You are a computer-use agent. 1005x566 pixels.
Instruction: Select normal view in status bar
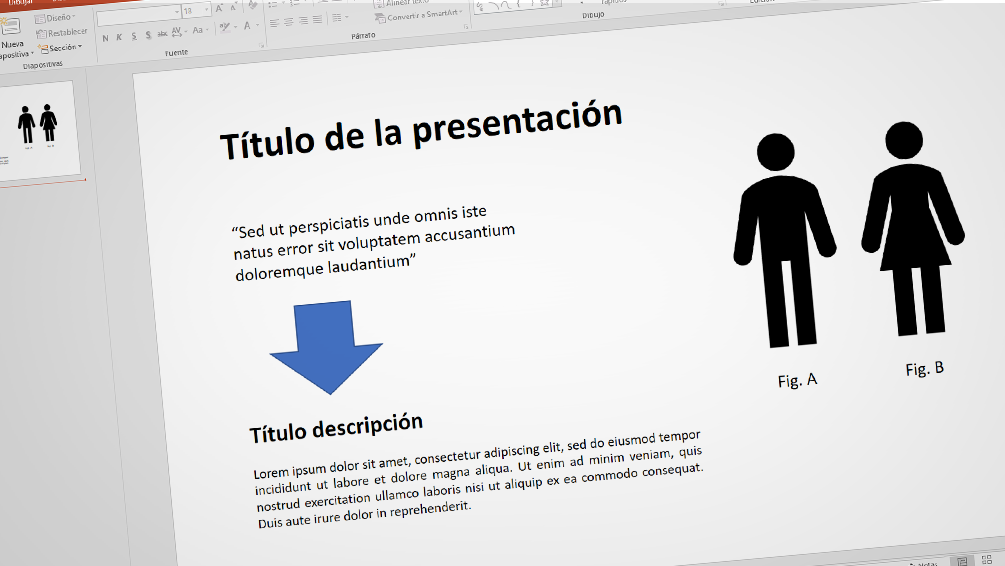pos(960,562)
